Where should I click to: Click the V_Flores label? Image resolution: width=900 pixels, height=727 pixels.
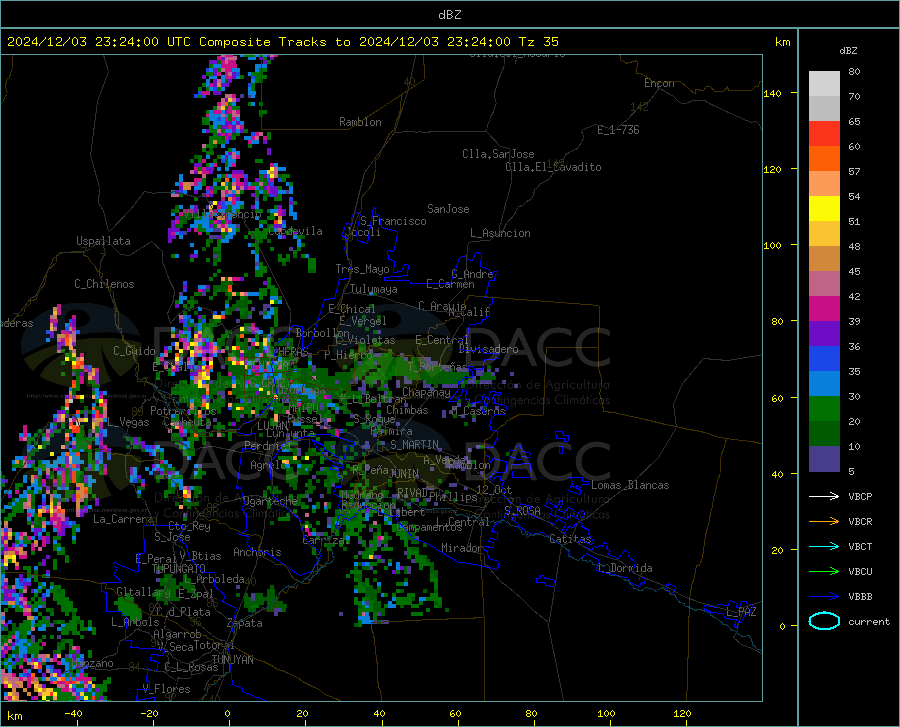pos(166,689)
